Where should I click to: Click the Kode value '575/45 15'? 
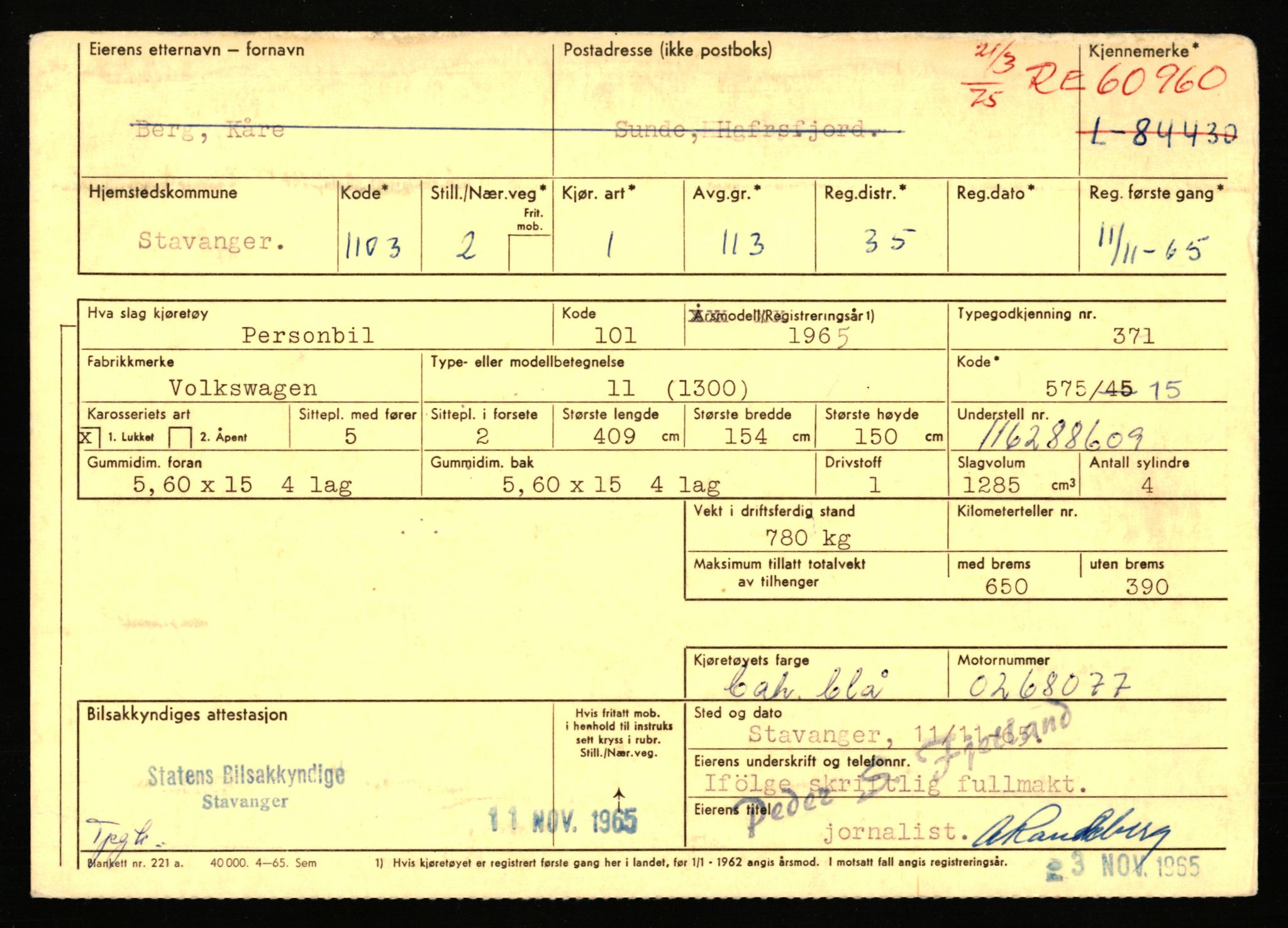point(1113,389)
